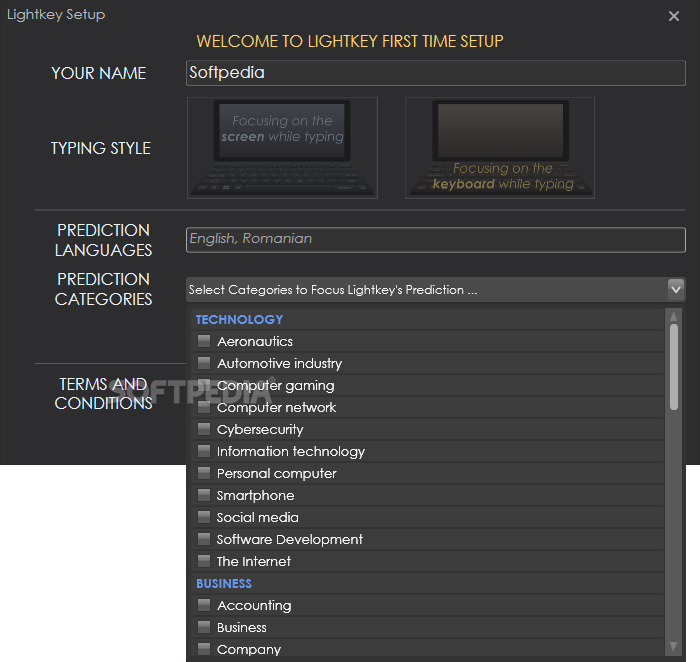
Task: Check the Business category box
Action: coord(204,627)
